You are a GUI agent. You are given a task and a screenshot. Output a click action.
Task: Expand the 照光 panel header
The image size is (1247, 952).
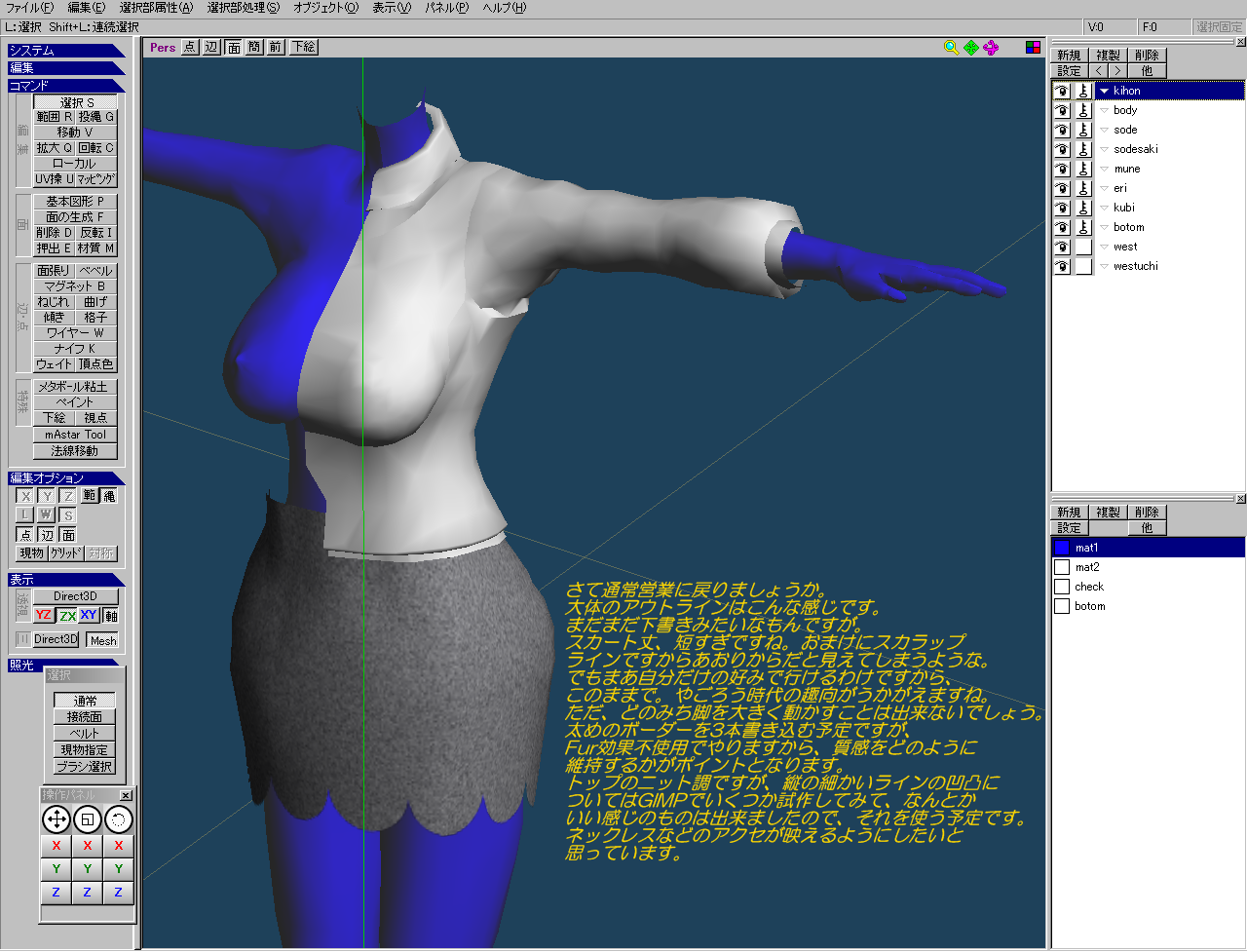[23, 665]
